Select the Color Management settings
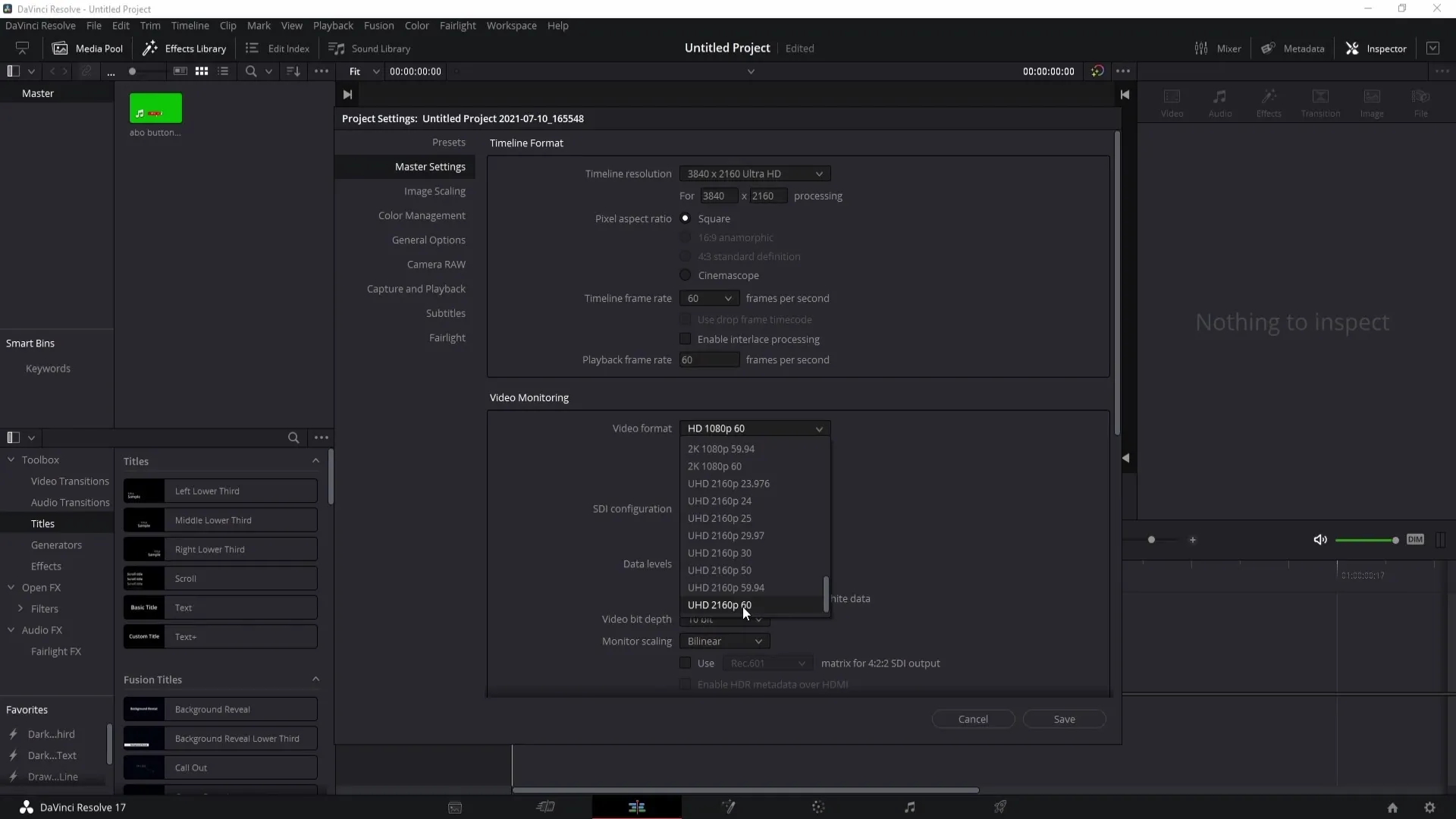The width and height of the screenshot is (1456, 819). (x=422, y=215)
